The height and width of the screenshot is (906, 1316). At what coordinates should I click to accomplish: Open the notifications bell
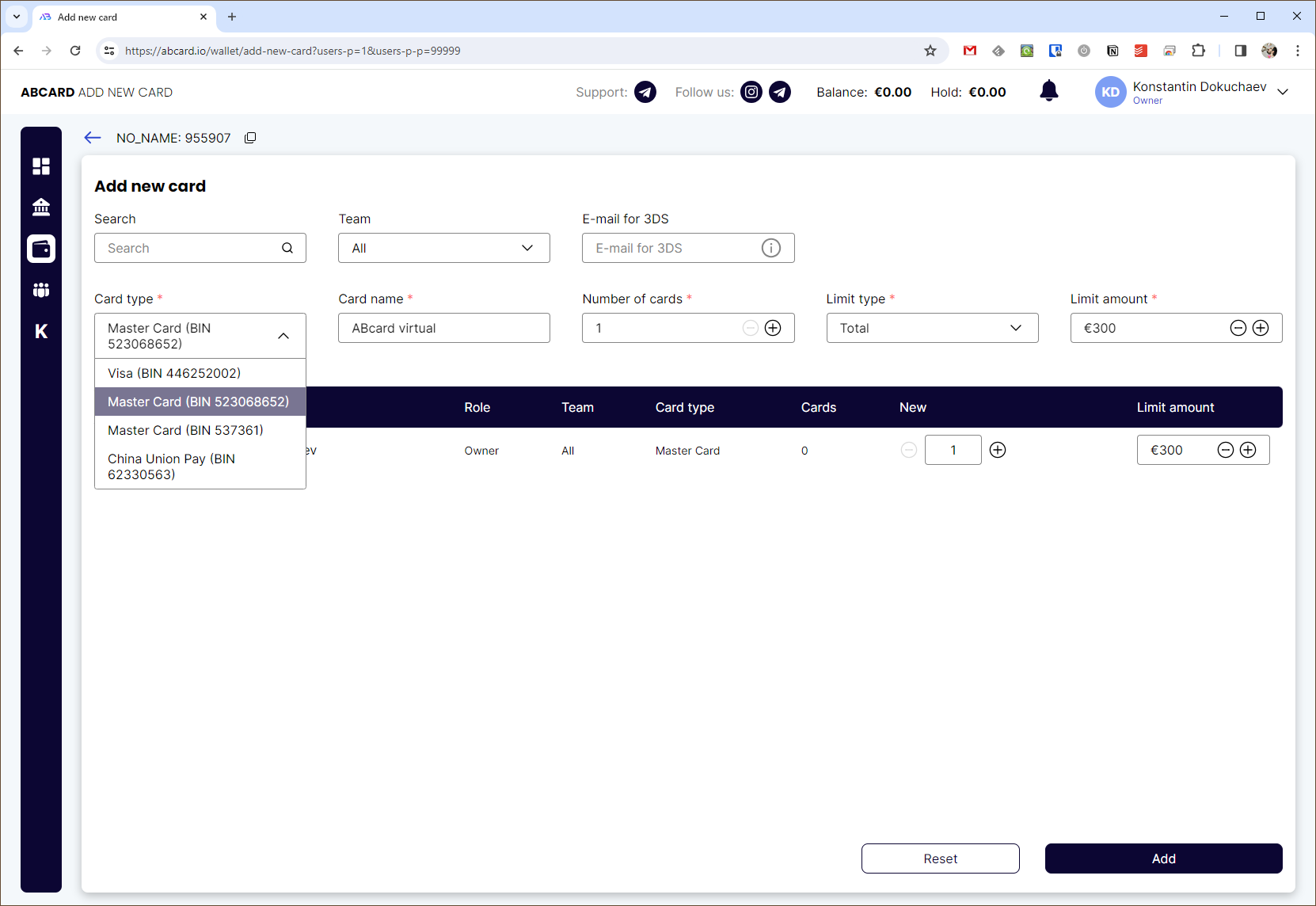click(x=1049, y=91)
